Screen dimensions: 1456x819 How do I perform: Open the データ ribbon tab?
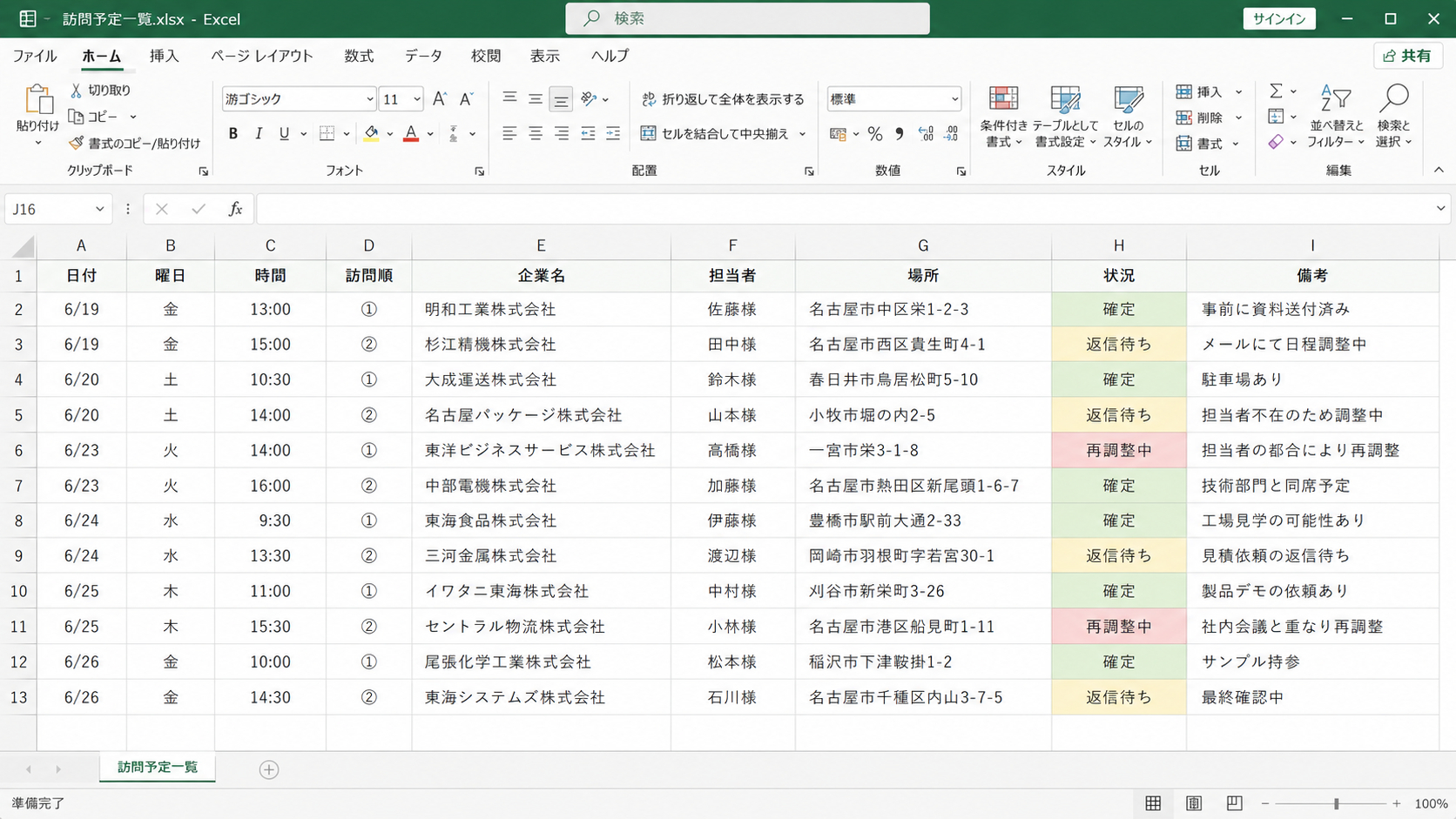423,56
